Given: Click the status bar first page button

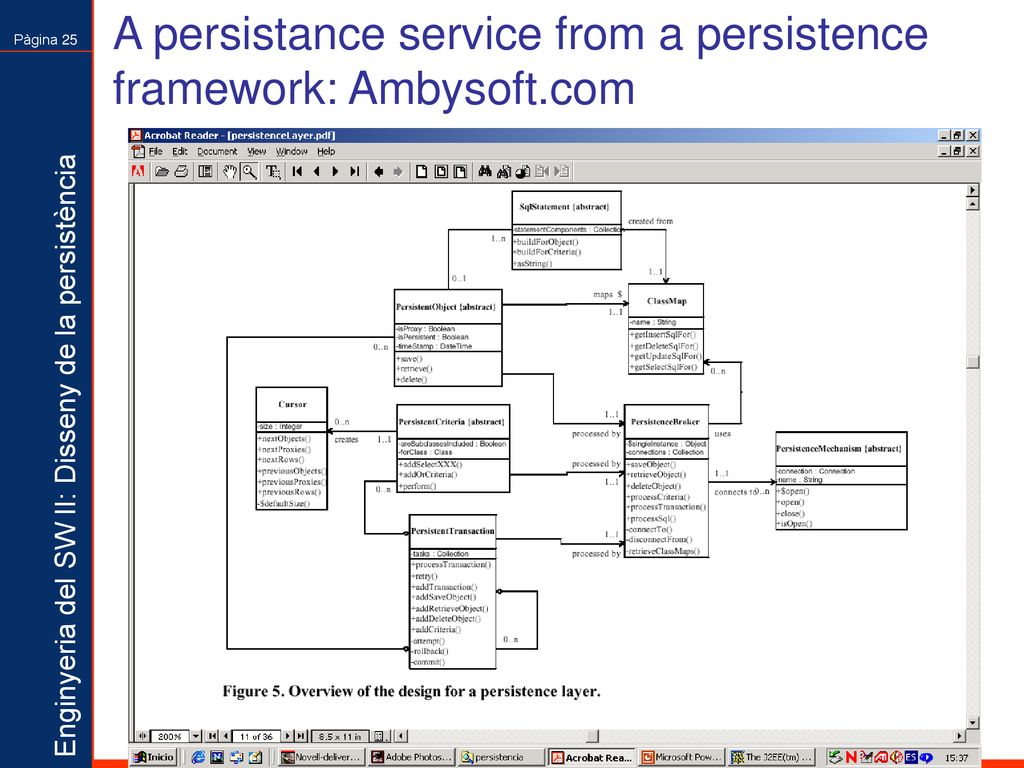Looking at the screenshot, I should (x=212, y=736).
